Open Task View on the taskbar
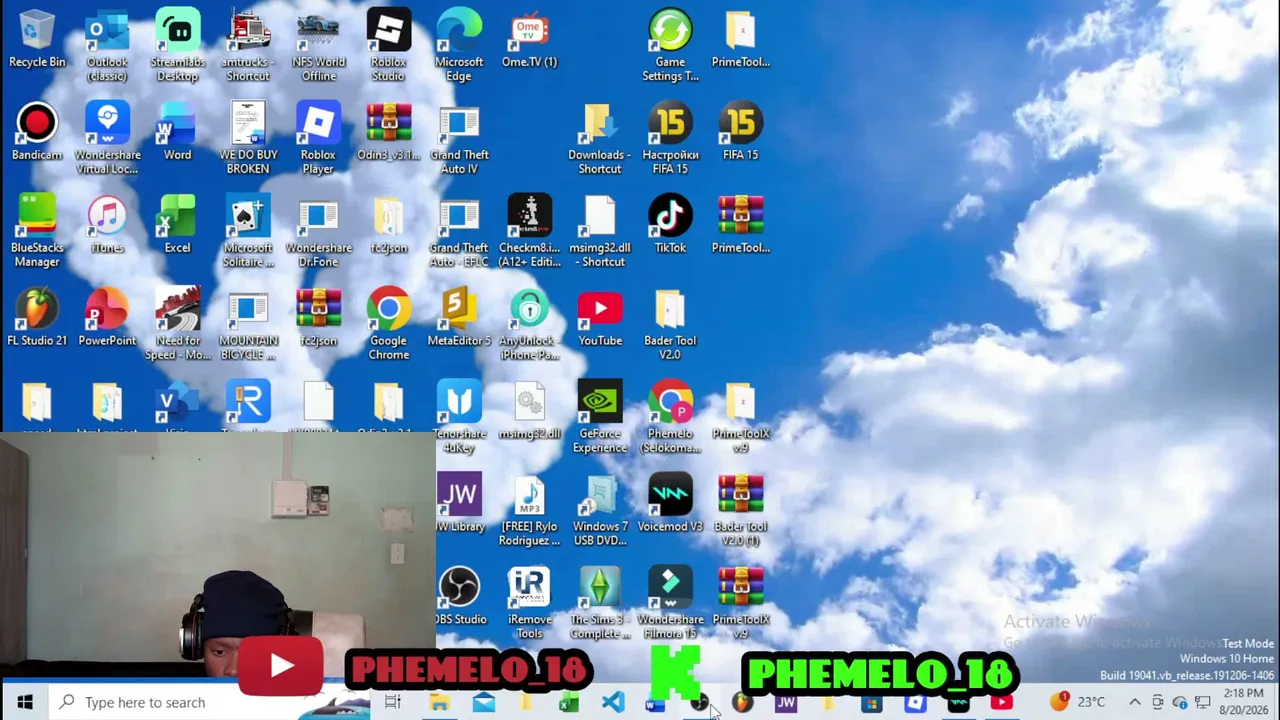1280x720 pixels. (392, 703)
